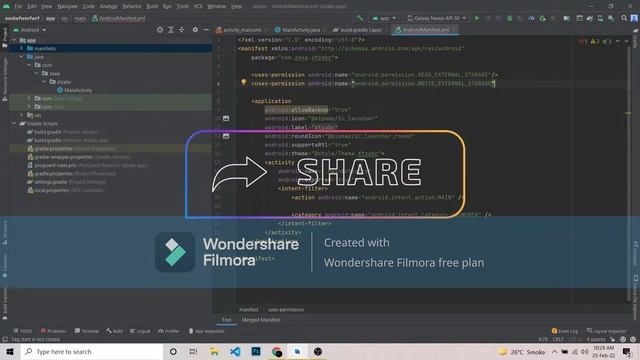Open the File menu
The width and height of the screenshot is (640, 360).
[x=18, y=6]
